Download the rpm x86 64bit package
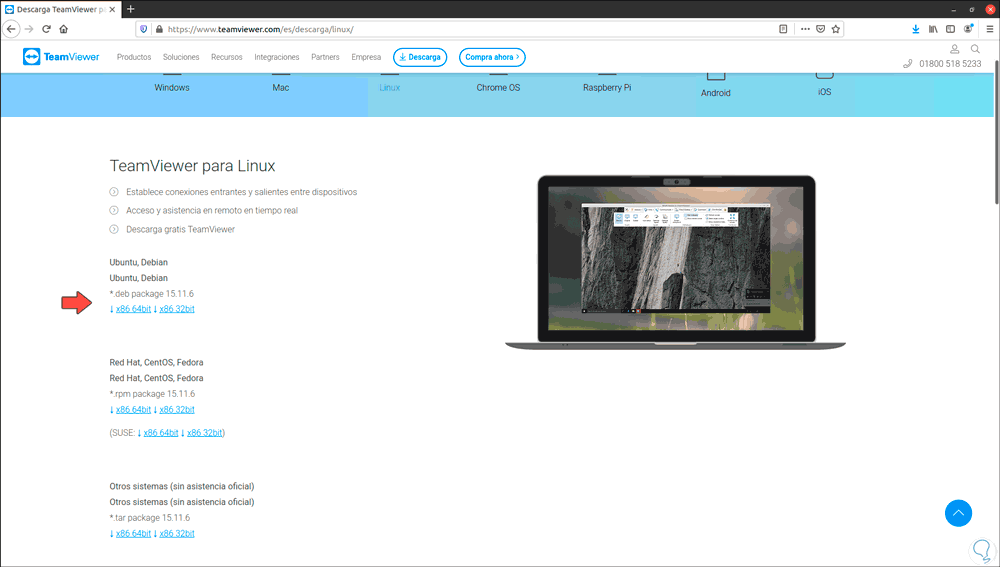 (x=133, y=409)
